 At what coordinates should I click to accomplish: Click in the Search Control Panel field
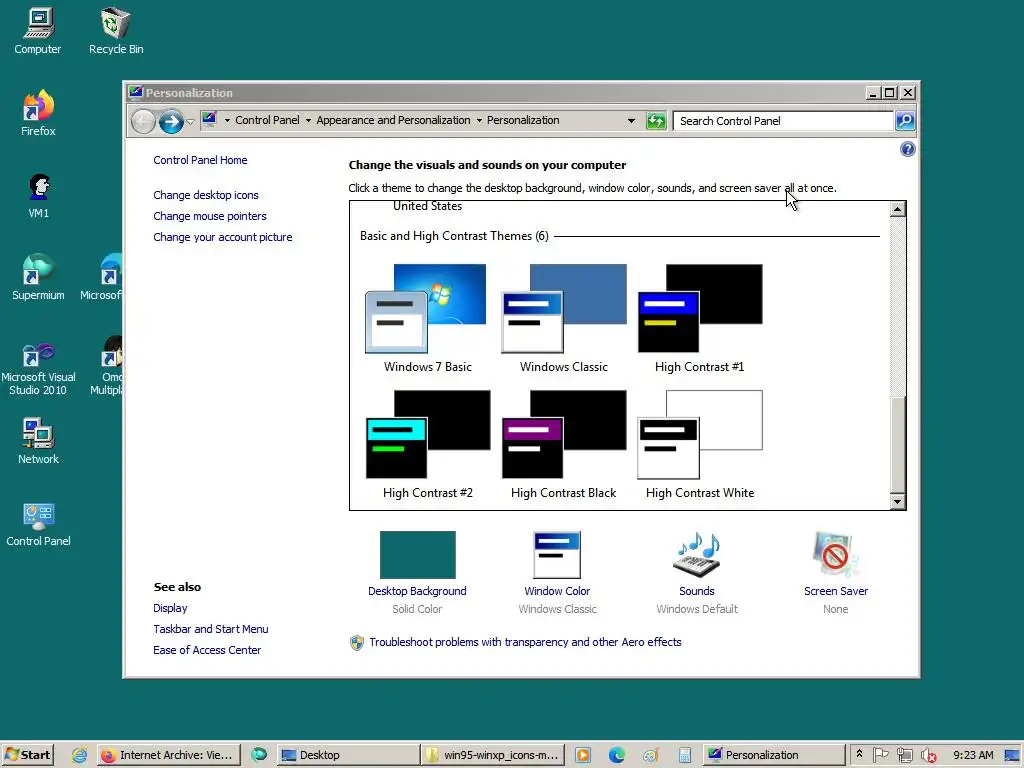[x=783, y=121]
